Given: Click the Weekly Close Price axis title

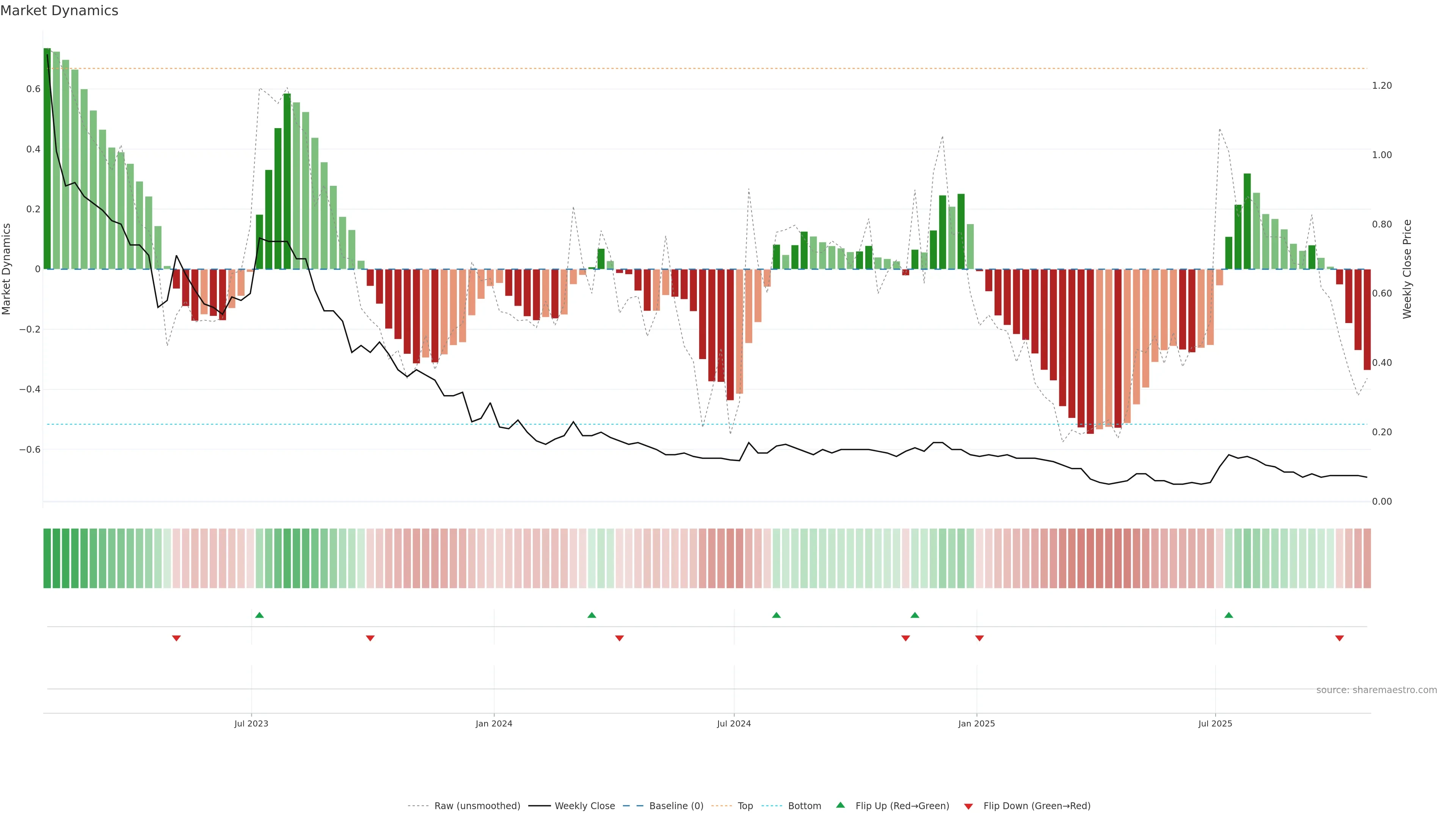Looking at the screenshot, I should (x=1407, y=269).
